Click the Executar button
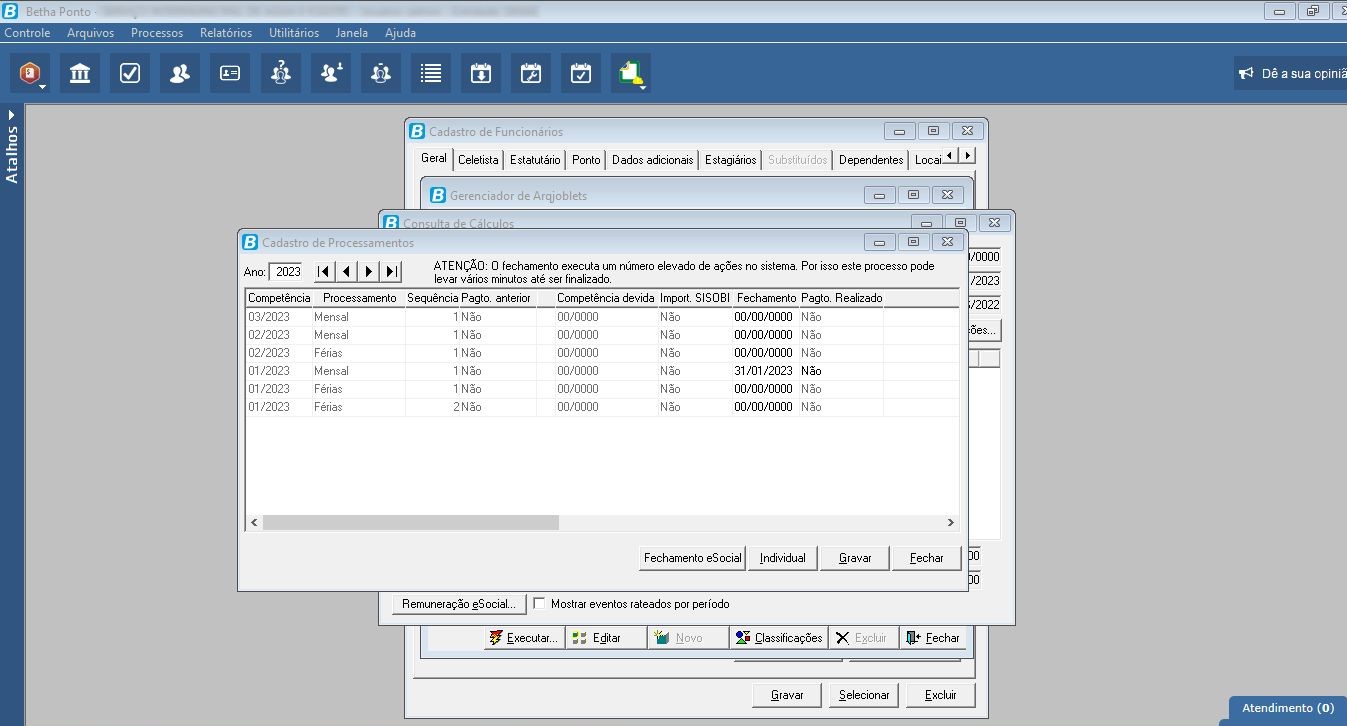Screen dimensions: 1347x726 (x=524, y=638)
